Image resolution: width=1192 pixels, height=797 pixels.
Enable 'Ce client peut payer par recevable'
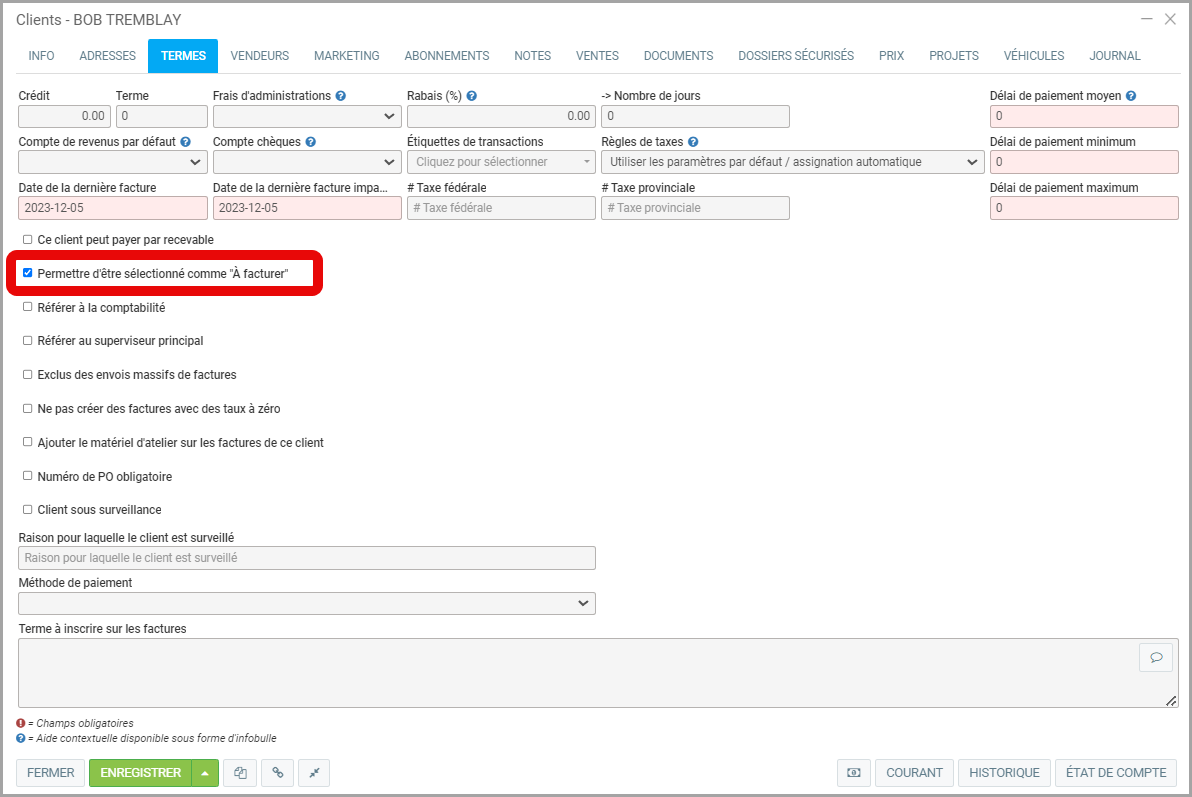tap(28, 240)
